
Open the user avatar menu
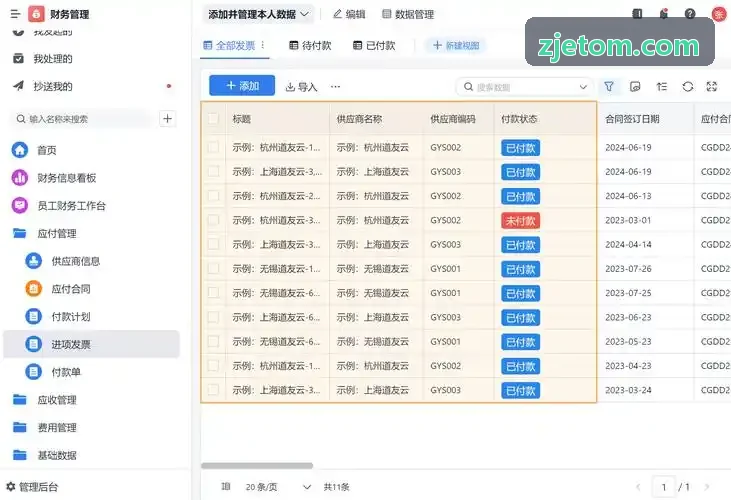tap(719, 14)
